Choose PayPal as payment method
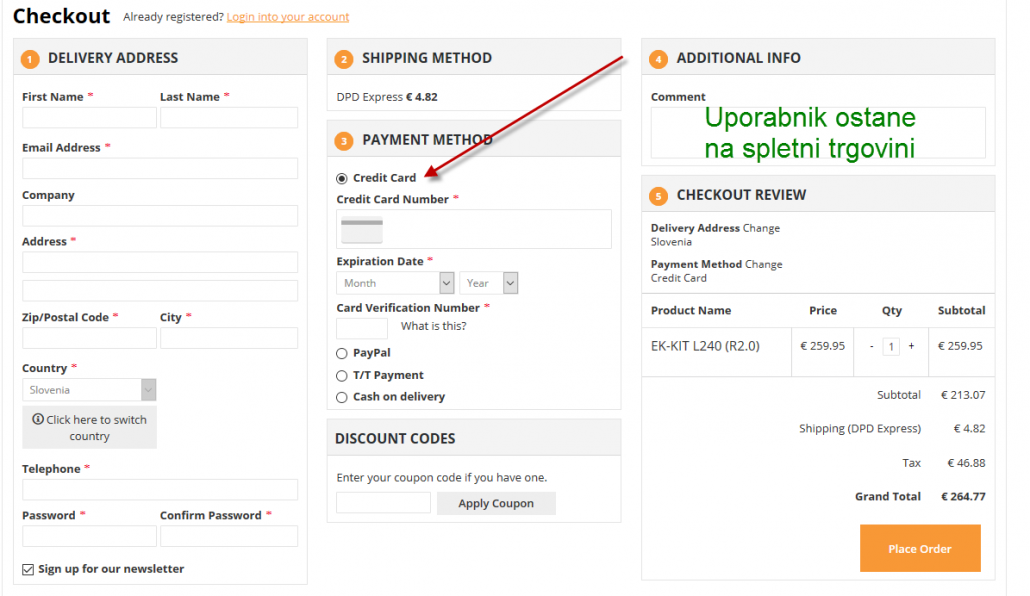The image size is (1030, 596). (342, 353)
